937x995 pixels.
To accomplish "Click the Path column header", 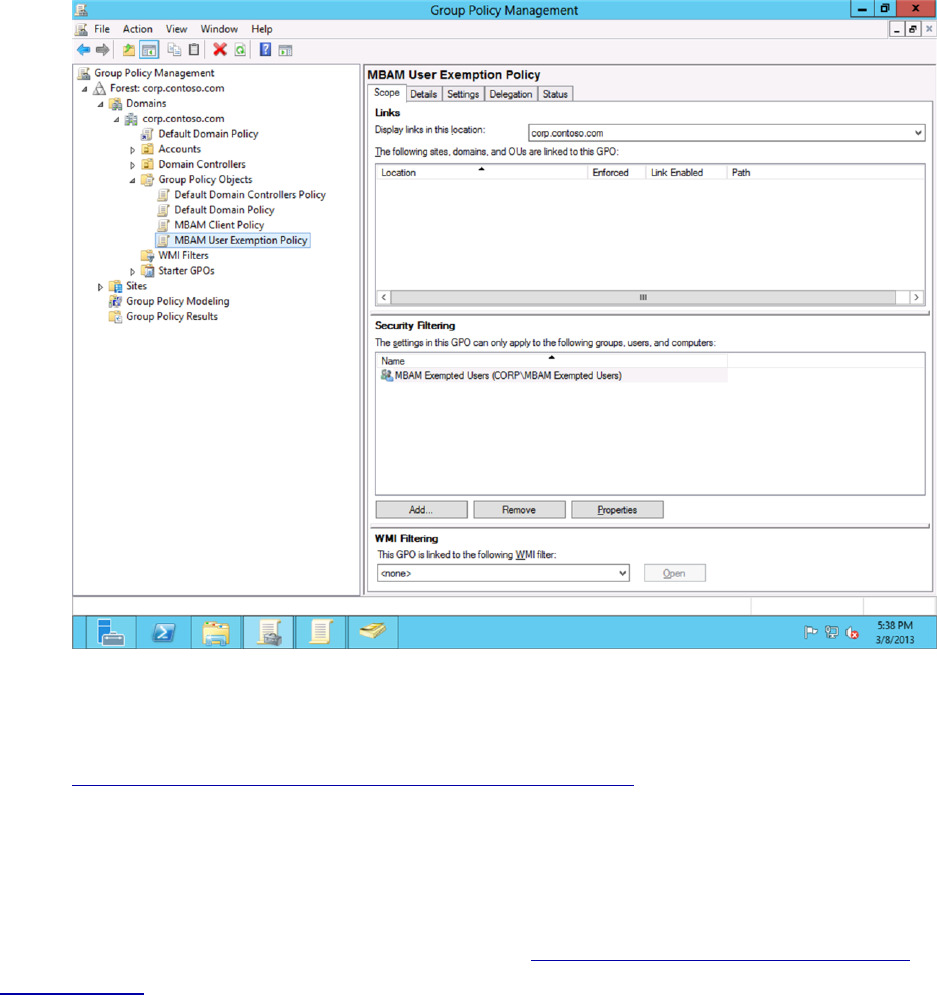I will tap(825, 172).
